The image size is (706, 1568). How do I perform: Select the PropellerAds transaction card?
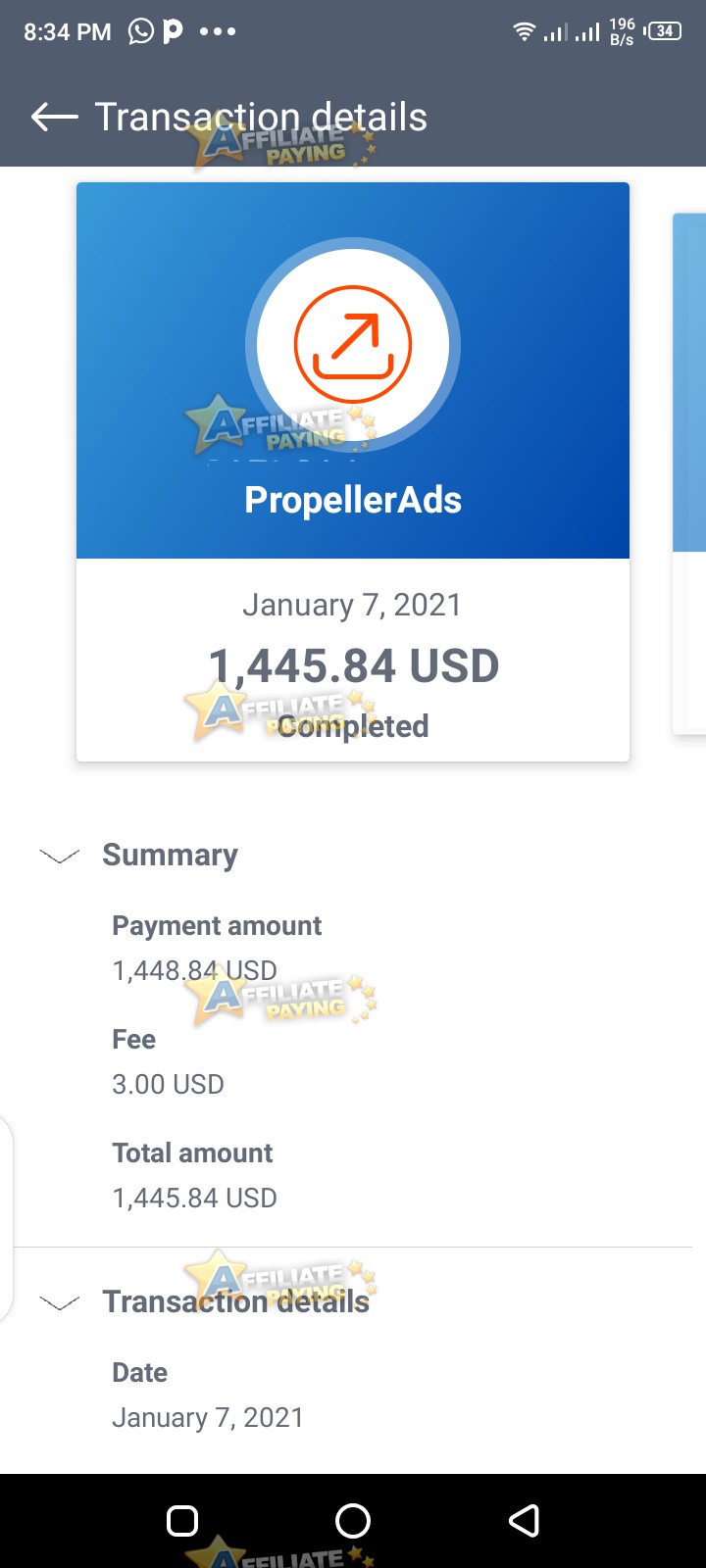click(353, 471)
